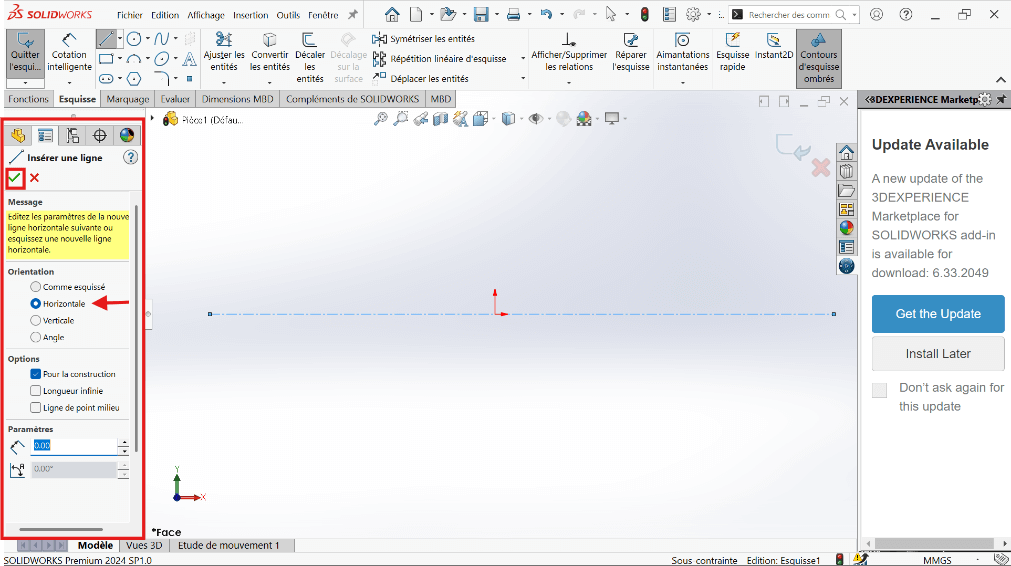The height and width of the screenshot is (566, 1011).
Task: Cancel line with the red X
Action: coord(34,178)
